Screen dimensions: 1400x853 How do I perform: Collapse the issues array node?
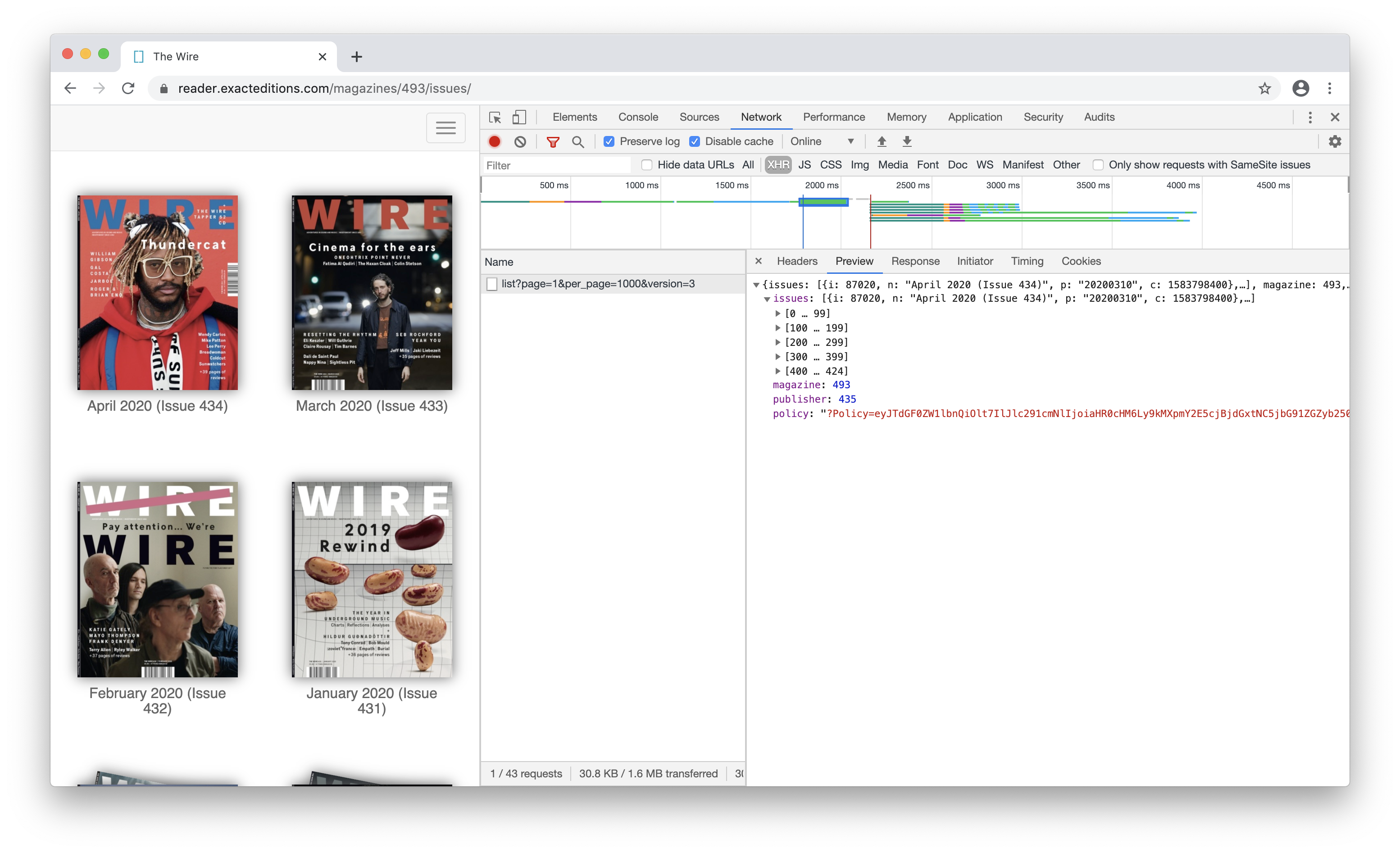click(767, 299)
